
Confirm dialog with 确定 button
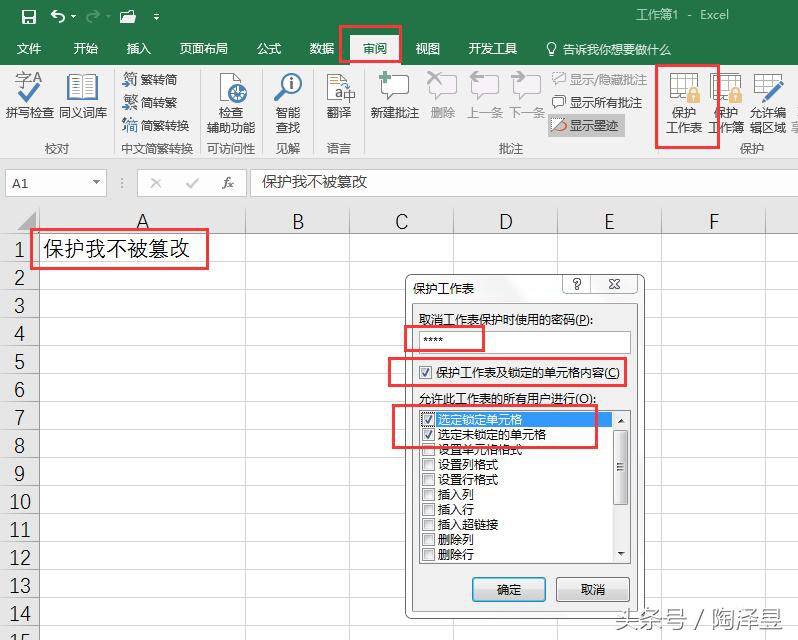coord(509,590)
